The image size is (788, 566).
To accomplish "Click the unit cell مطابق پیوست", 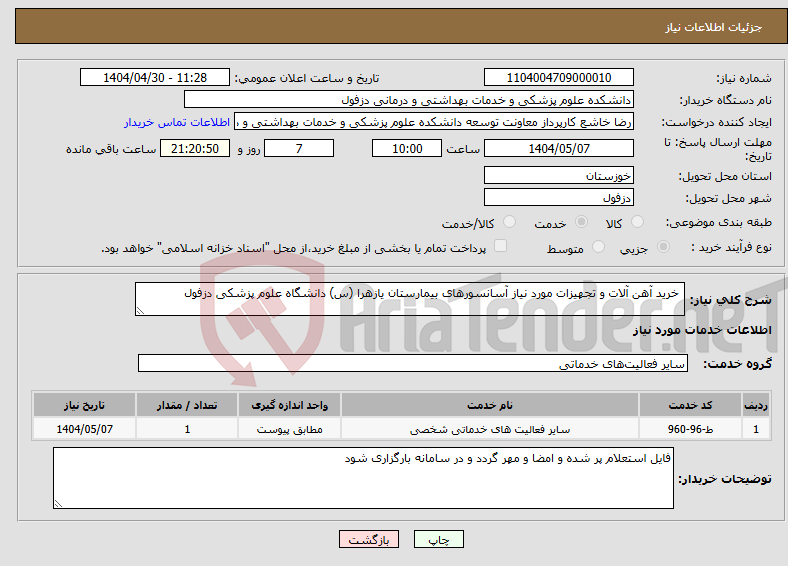I will click(x=289, y=429).
